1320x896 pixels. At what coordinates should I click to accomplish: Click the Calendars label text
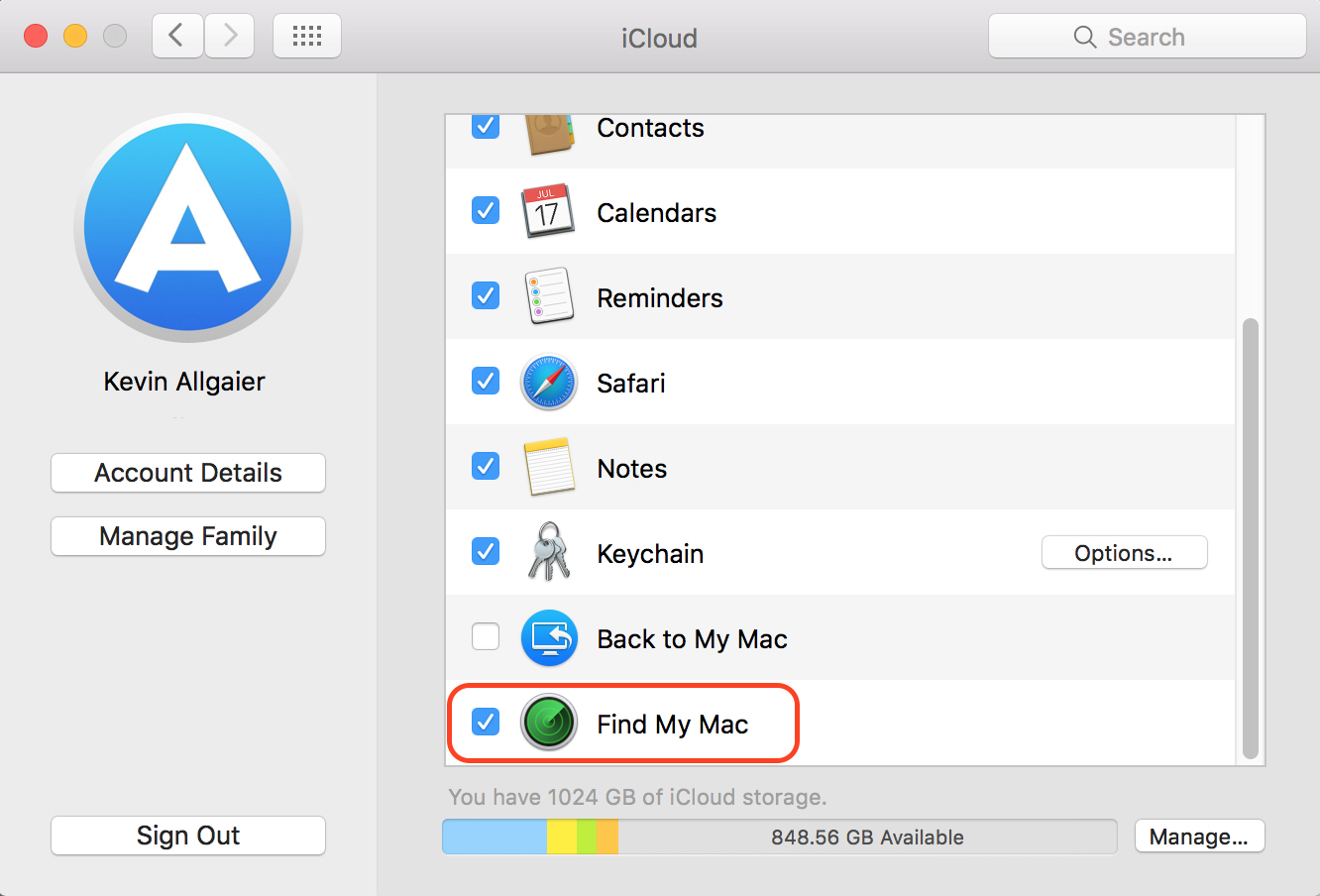(x=657, y=213)
